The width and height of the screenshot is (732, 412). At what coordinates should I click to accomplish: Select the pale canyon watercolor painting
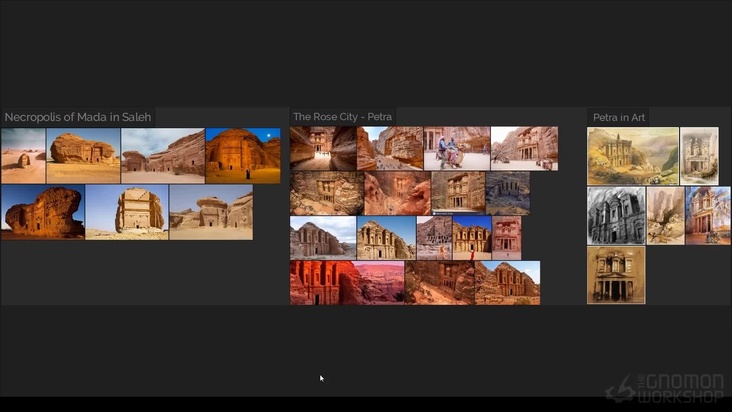tap(666, 216)
